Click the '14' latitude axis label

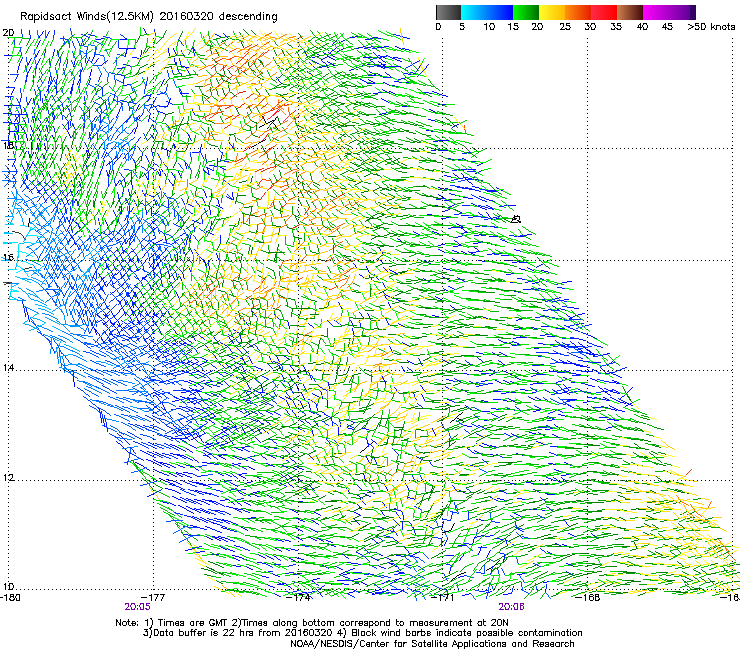[8, 368]
